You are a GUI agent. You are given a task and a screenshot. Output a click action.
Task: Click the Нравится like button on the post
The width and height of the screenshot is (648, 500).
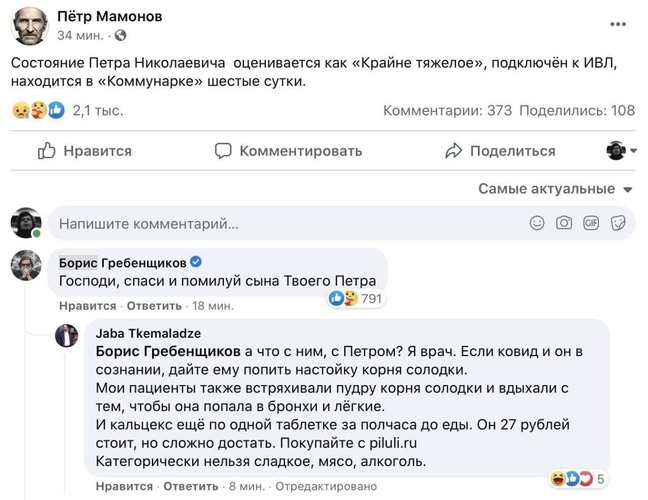[85, 151]
